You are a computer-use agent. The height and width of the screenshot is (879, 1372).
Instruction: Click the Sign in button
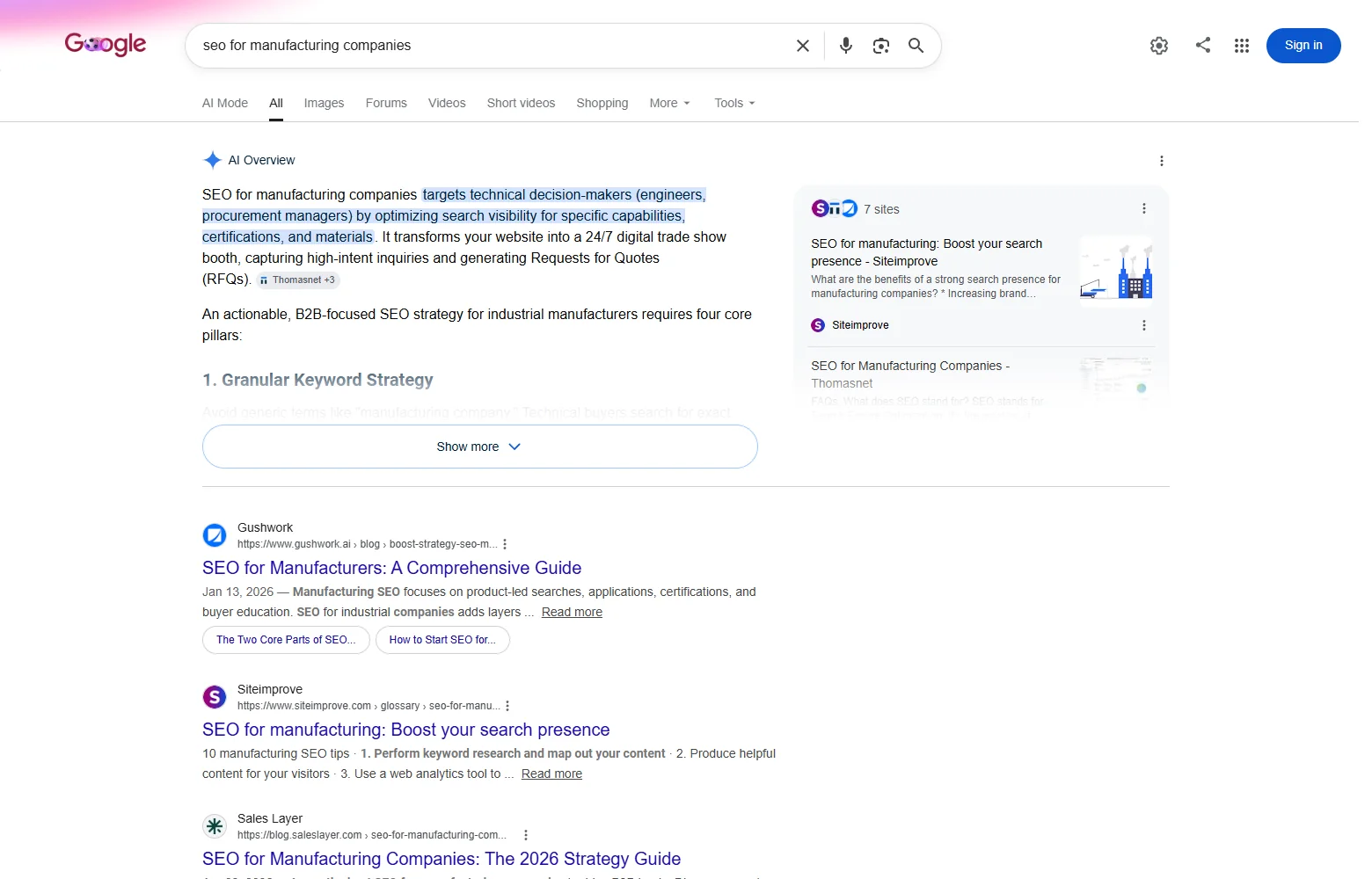(1303, 46)
